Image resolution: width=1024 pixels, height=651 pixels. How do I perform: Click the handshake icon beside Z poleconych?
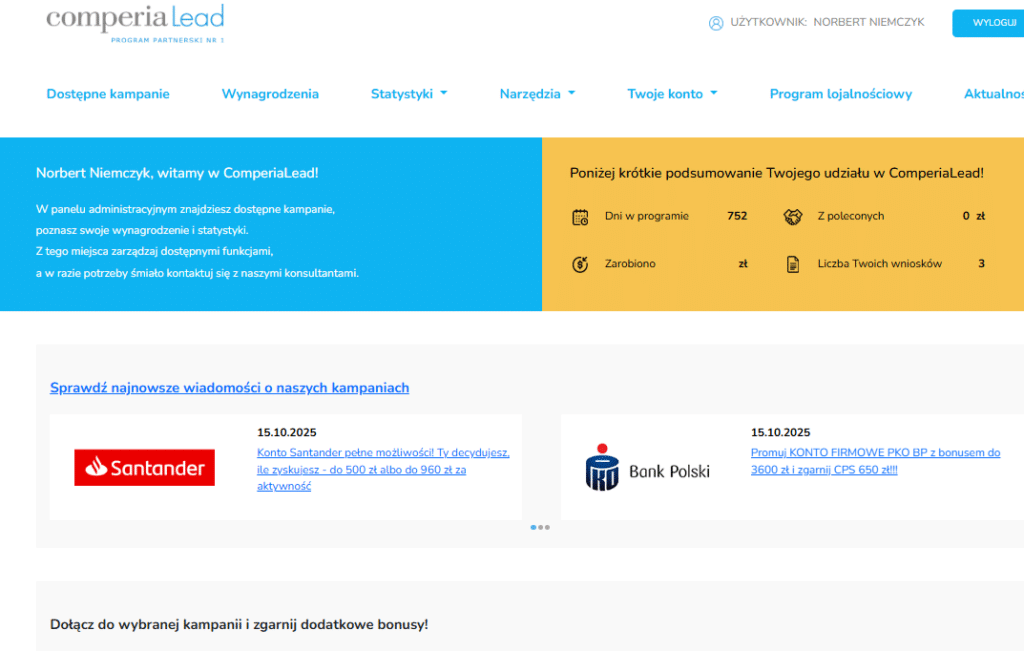792,217
